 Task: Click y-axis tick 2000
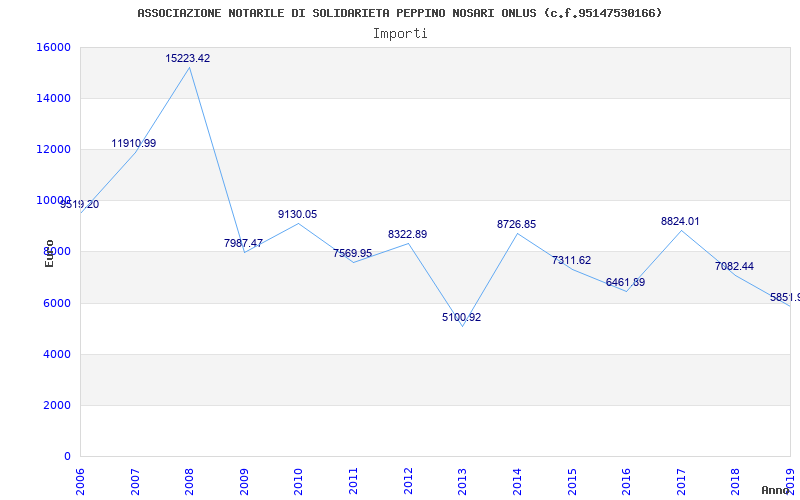tap(56, 405)
